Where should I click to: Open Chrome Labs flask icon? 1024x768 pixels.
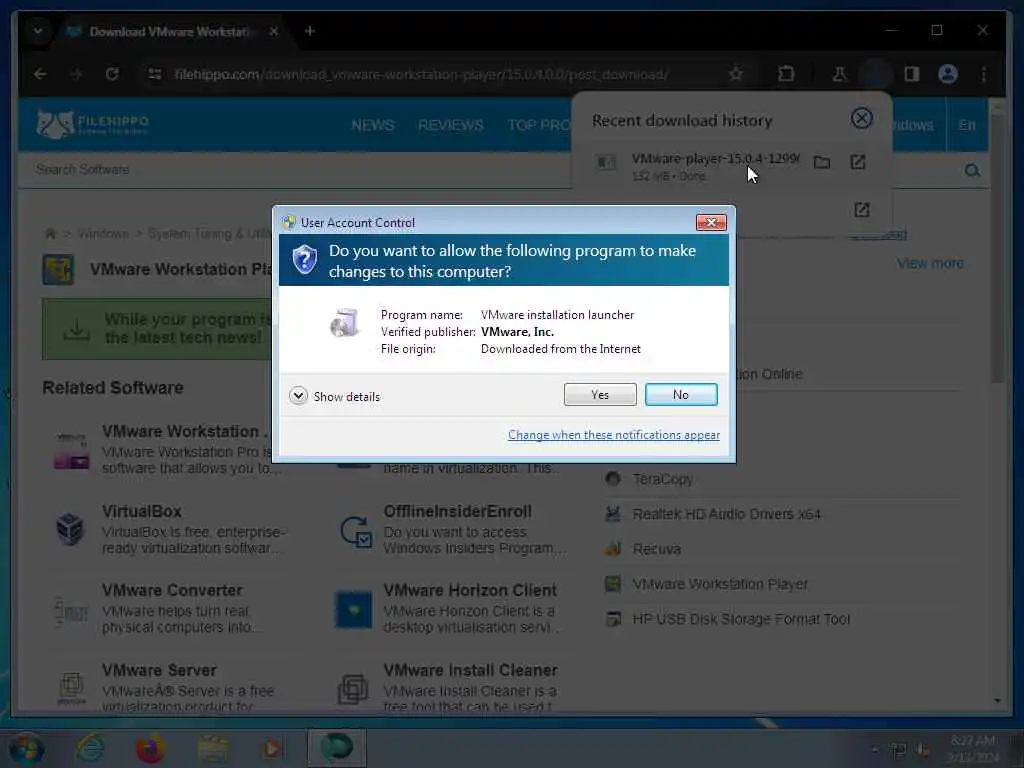[839, 74]
